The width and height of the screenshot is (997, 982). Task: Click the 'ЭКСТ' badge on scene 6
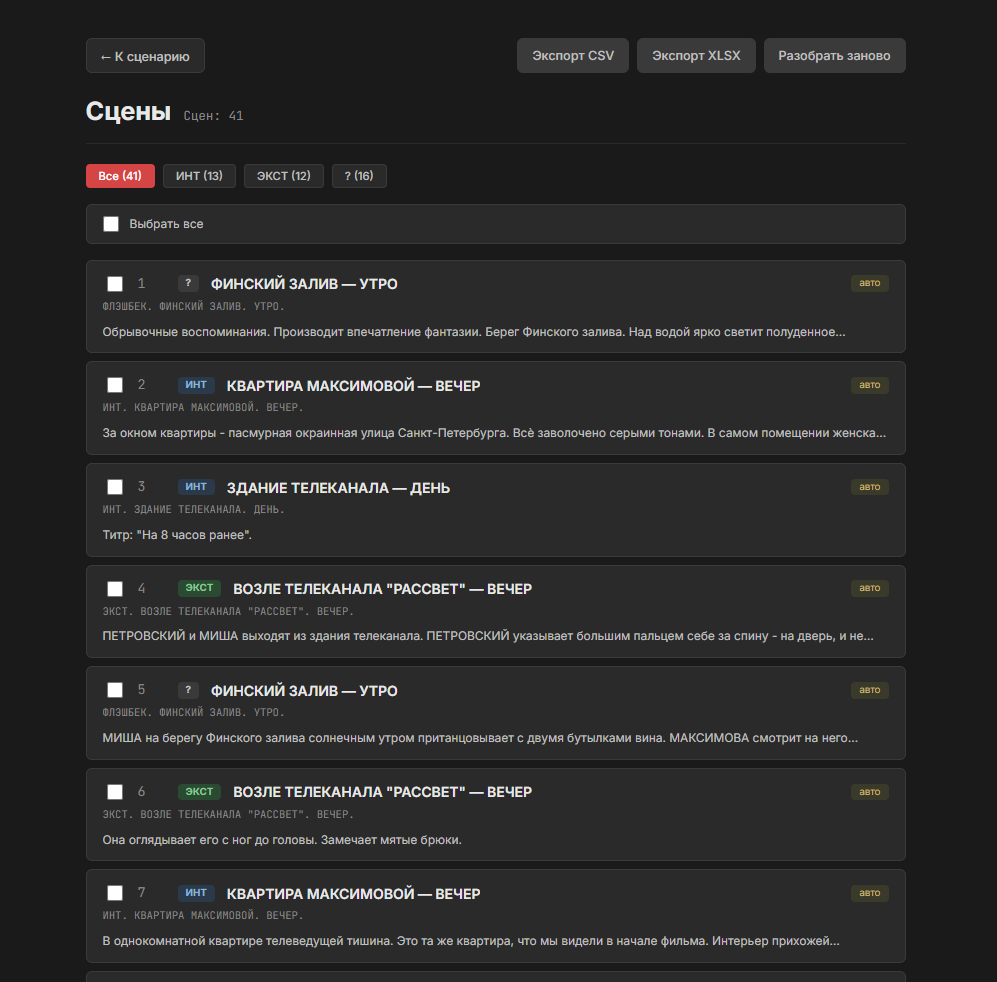point(199,791)
